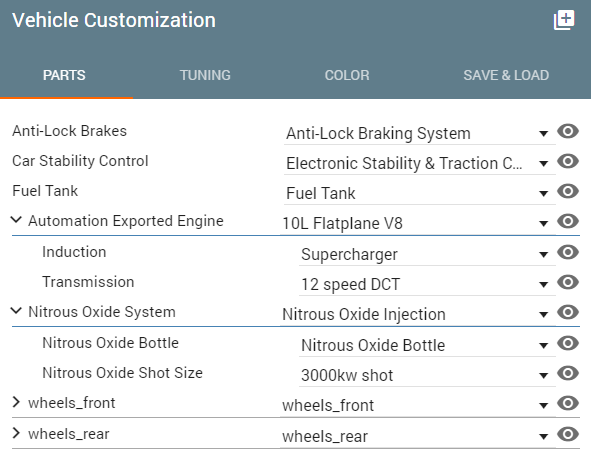Click the add-window icon in header
This screenshot has width=591, height=451.
click(x=564, y=20)
